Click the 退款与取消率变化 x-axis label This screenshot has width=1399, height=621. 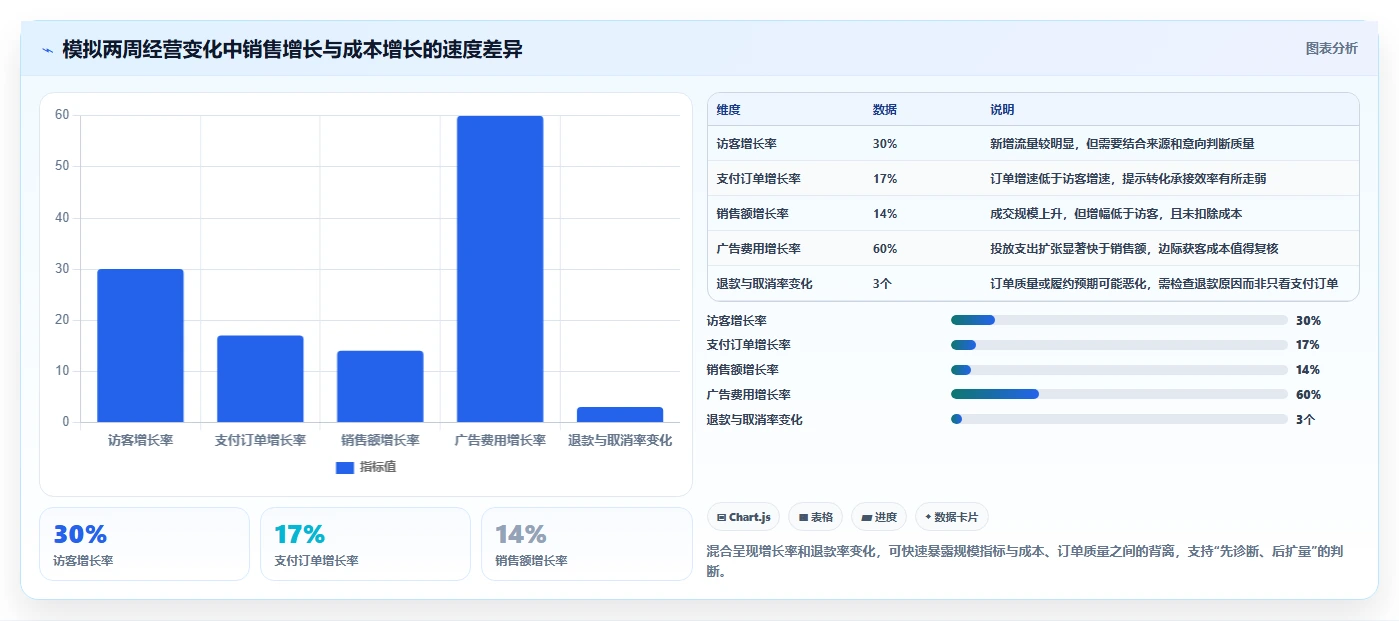[620, 440]
